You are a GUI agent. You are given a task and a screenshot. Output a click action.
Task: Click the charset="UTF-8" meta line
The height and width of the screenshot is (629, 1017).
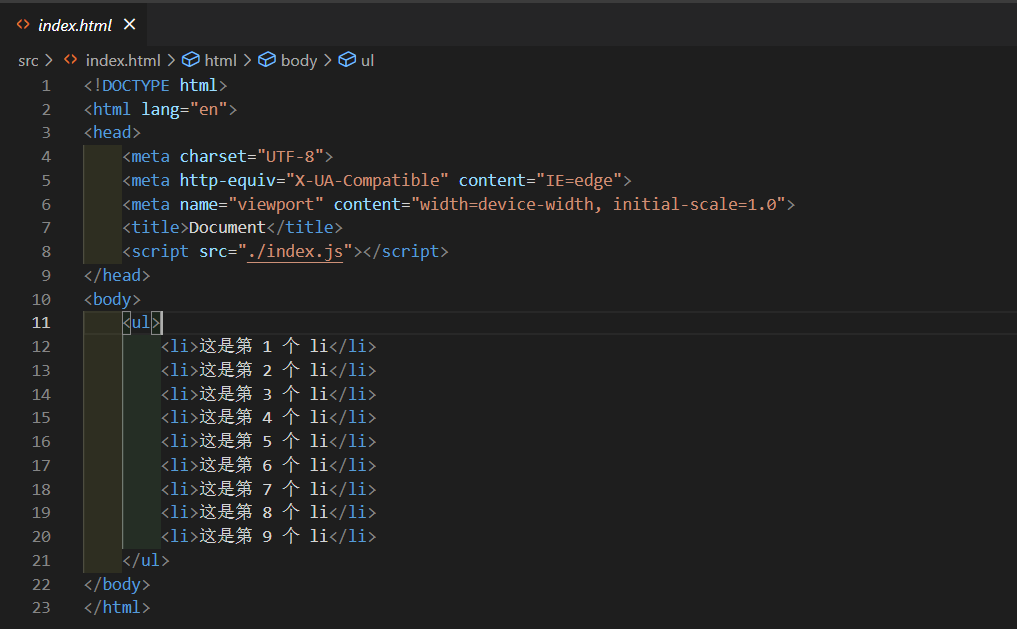228,157
